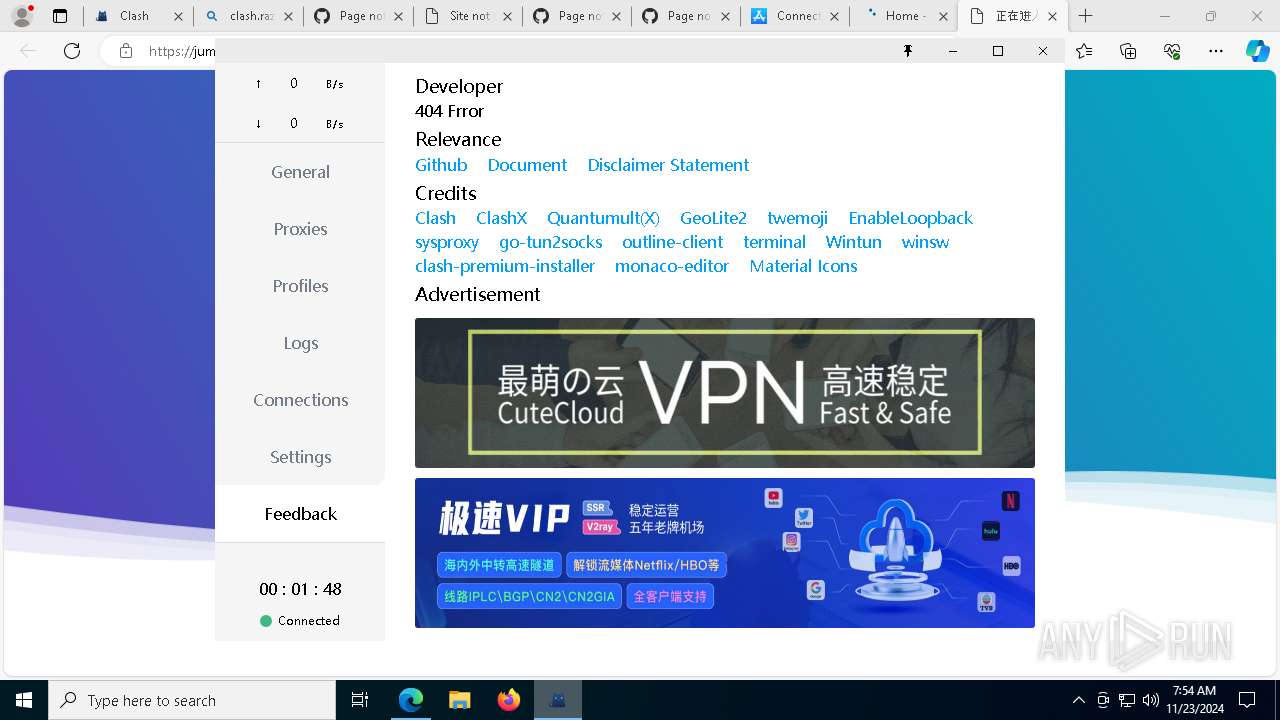Switch to the Clash browser tab
Image resolution: width=1280 pixels, height=720 pixels.
click(x=138, y=16)
